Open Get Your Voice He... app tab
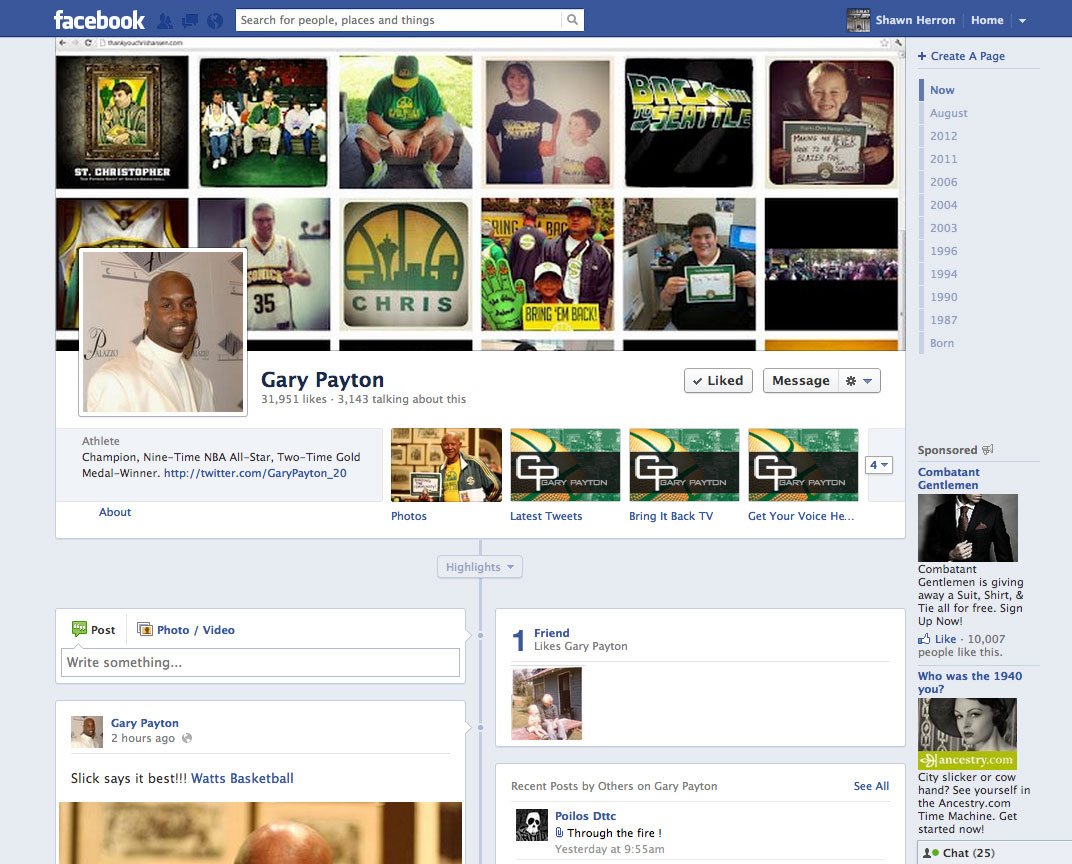 (803, 476)
